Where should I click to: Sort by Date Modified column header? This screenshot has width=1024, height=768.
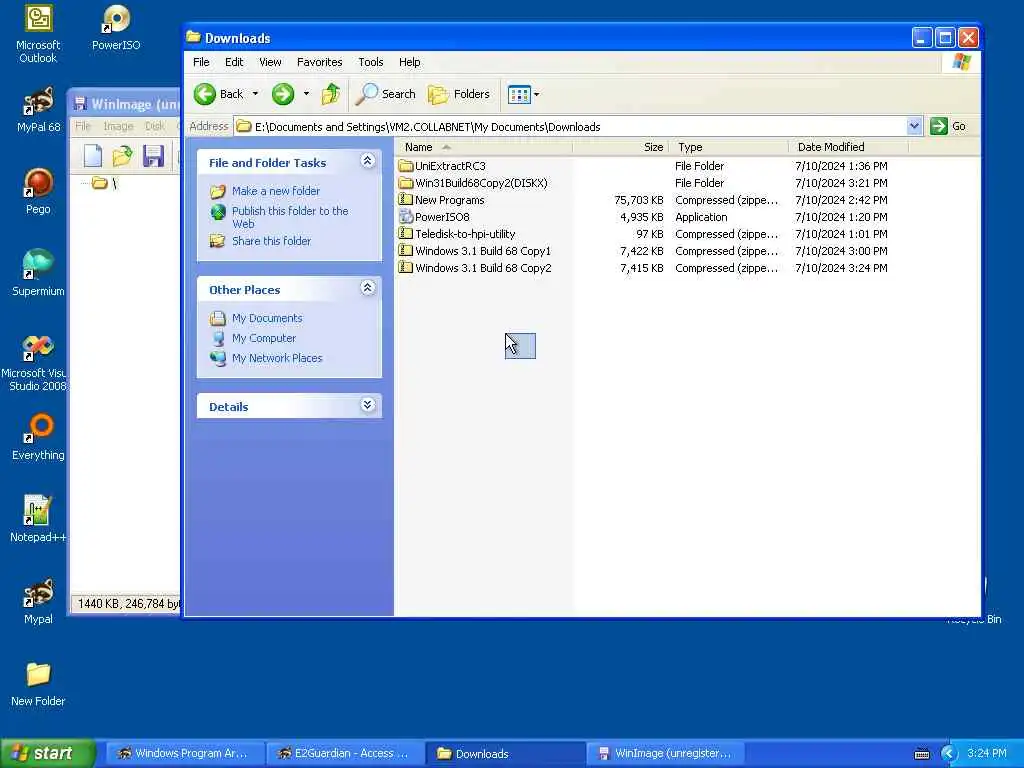tap(848, 147)
